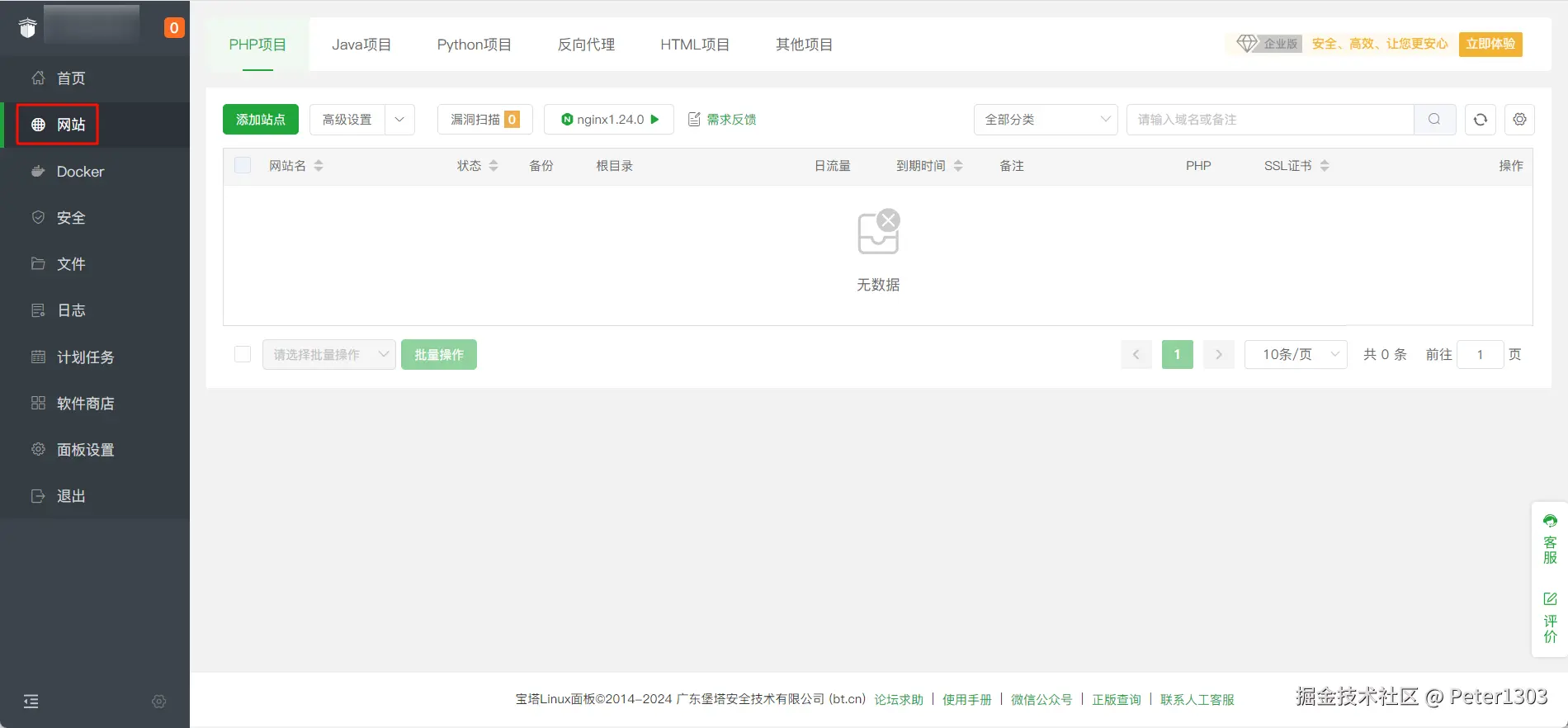
Task: Open 面板设置 panel settings
Action: [95, 450]
